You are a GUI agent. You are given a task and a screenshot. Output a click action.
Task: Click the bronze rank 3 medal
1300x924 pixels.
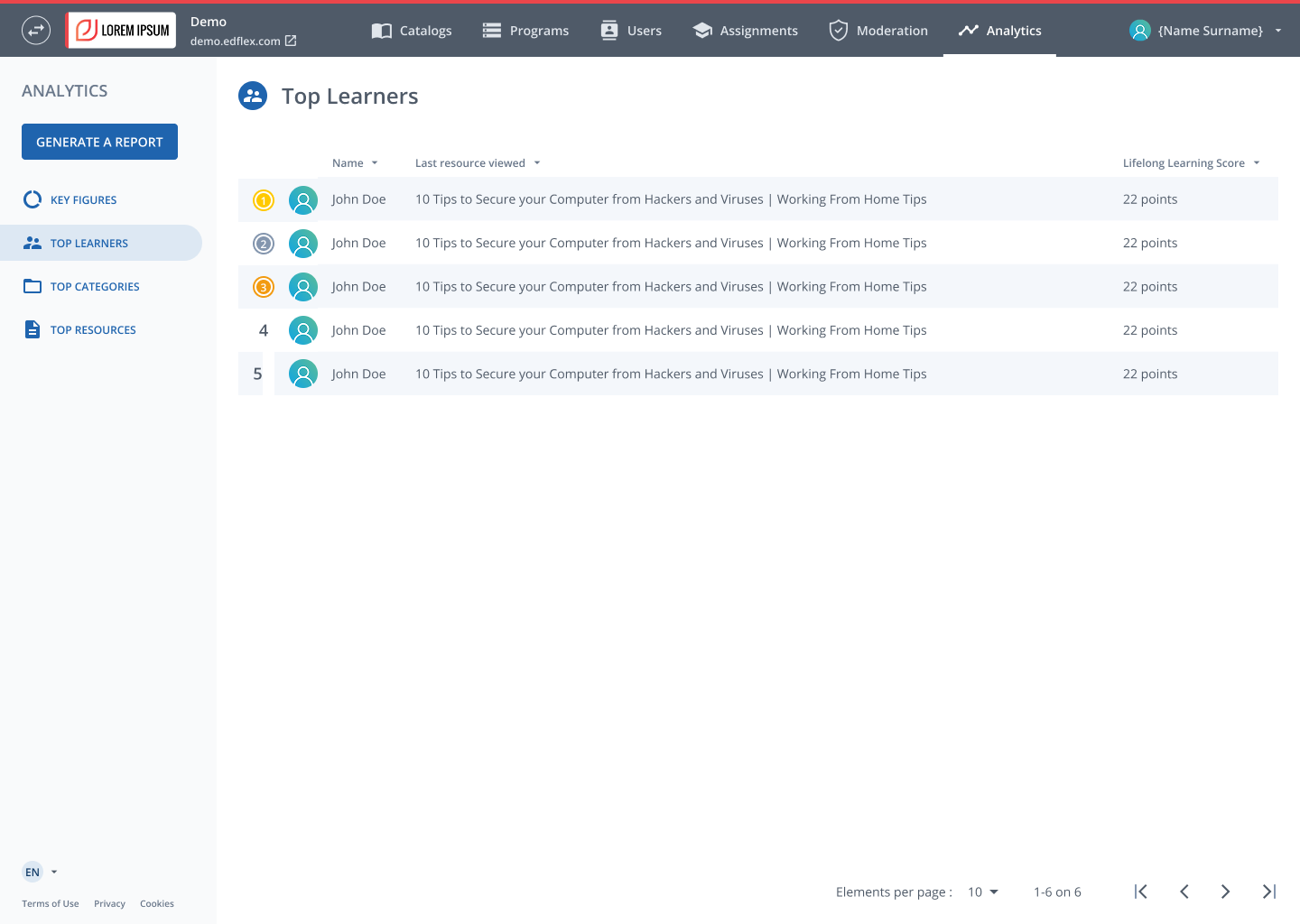(x=264, y=287)
